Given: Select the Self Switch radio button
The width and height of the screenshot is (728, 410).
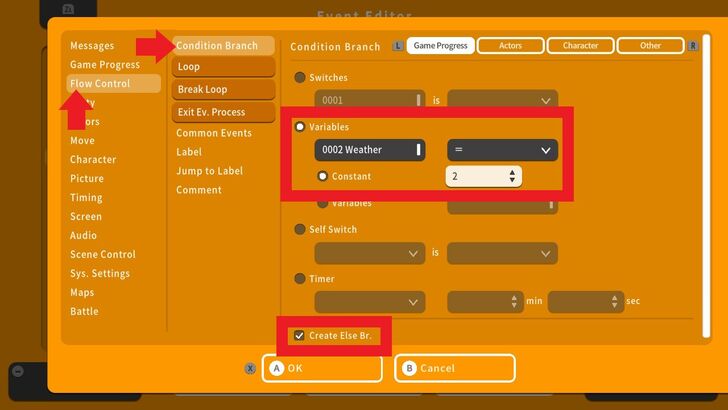Looking at the screenshot, I should pyautogui.click(x=300, y=229).
